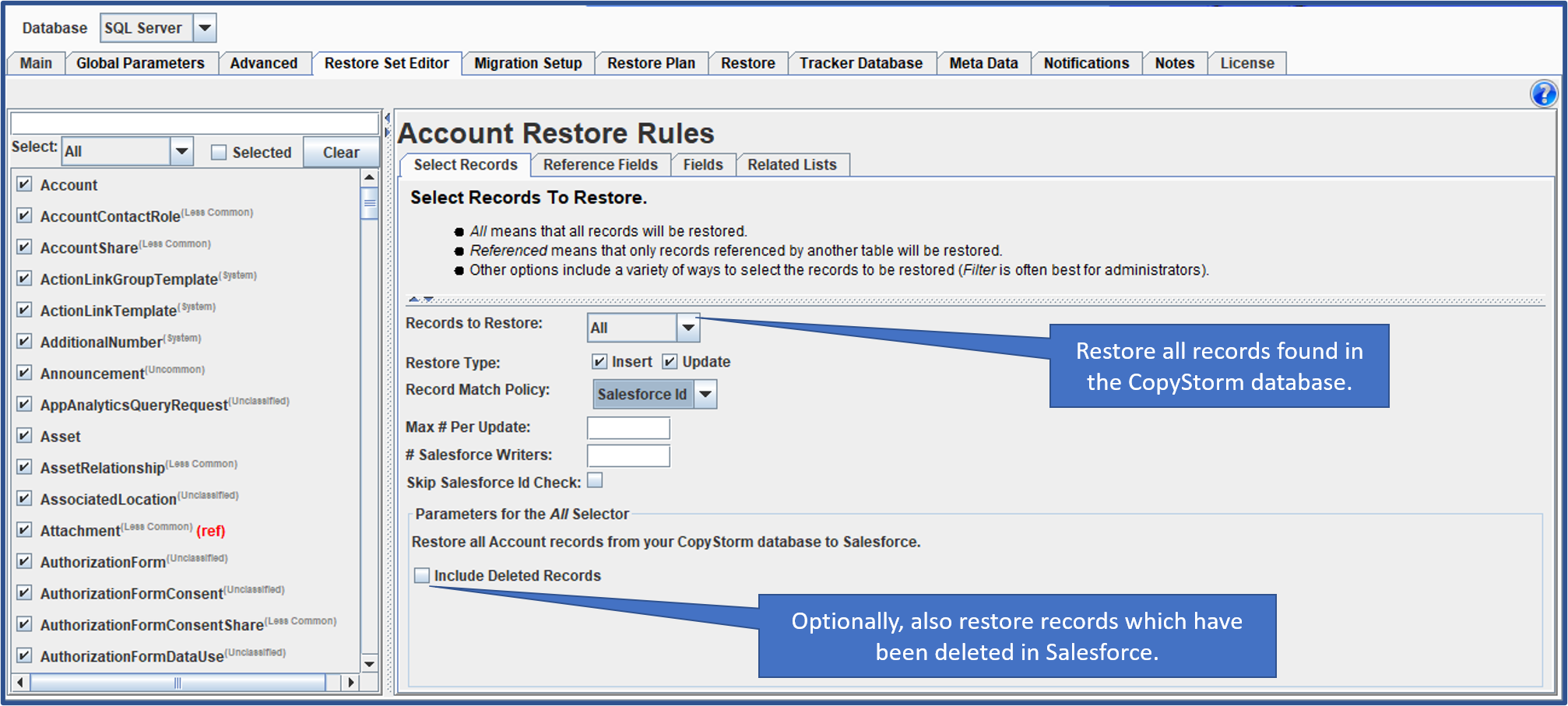The width and height of the screenshot is (1568, 706).
Task: Open the Database SQL Server dropdown
Action: point(205,28)
